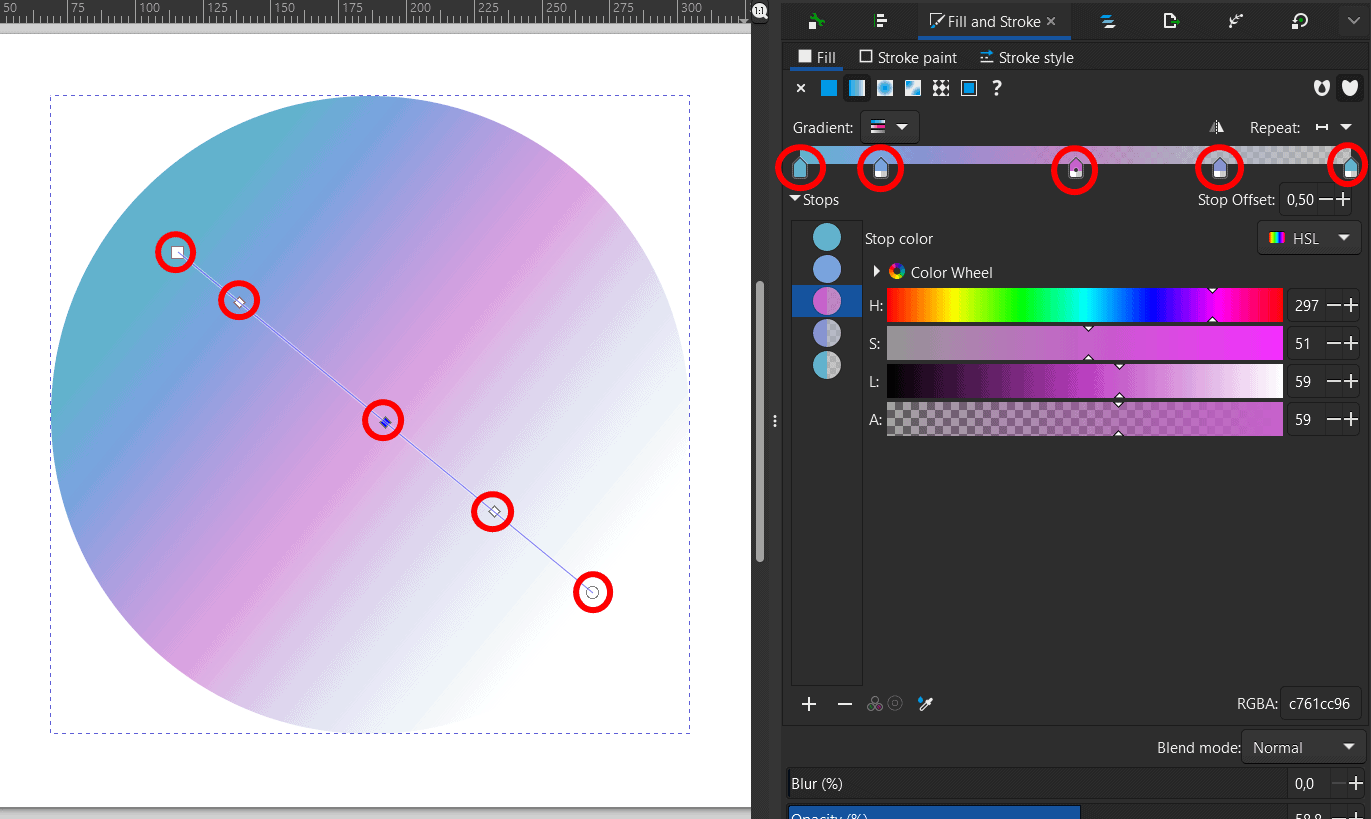Switch to the Stroke style tab
This screenshot has height=819, width=1371.
(x=1026, y=57)
